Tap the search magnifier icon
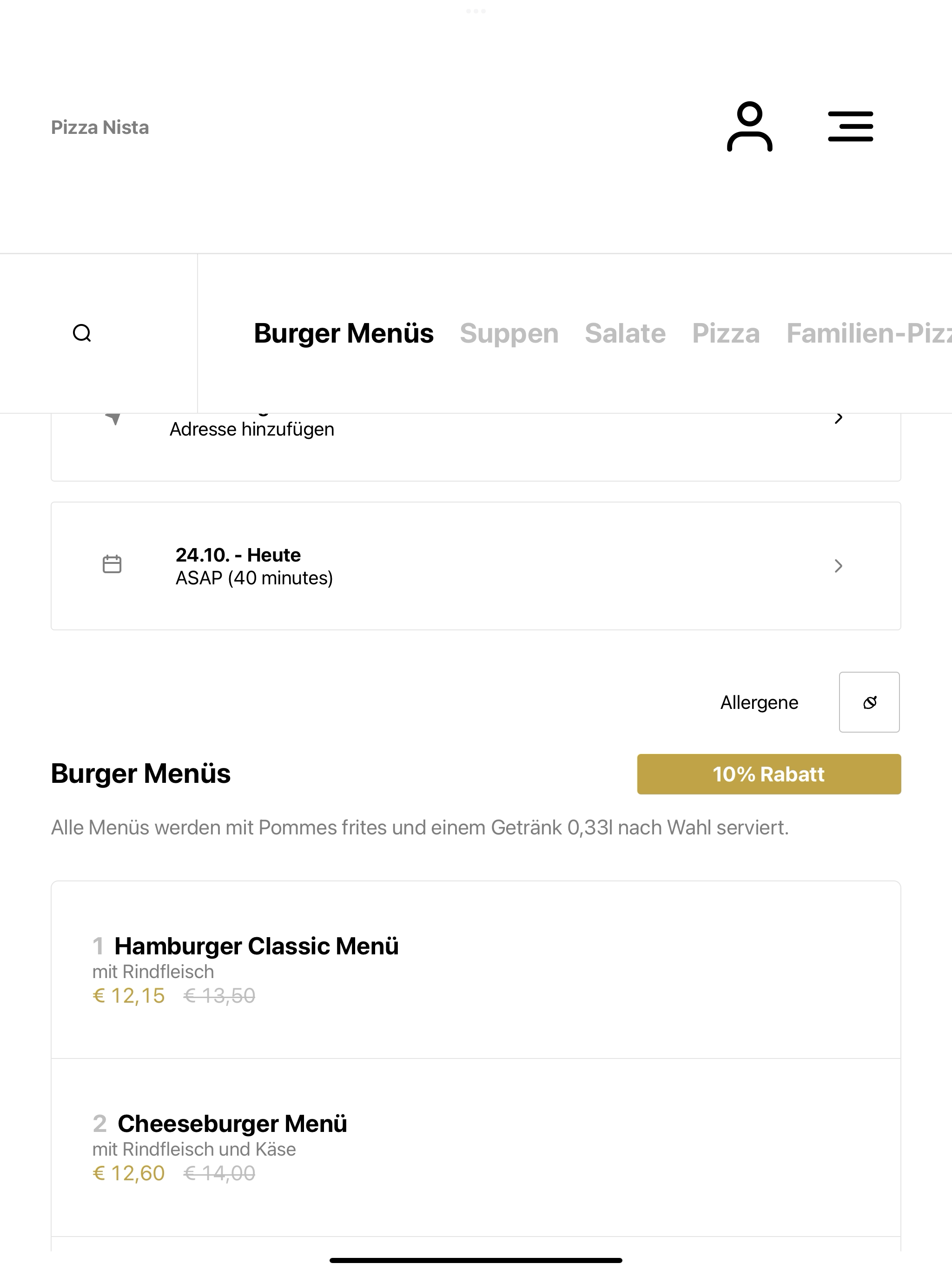Screen dimensions: 952x1270 82,333
